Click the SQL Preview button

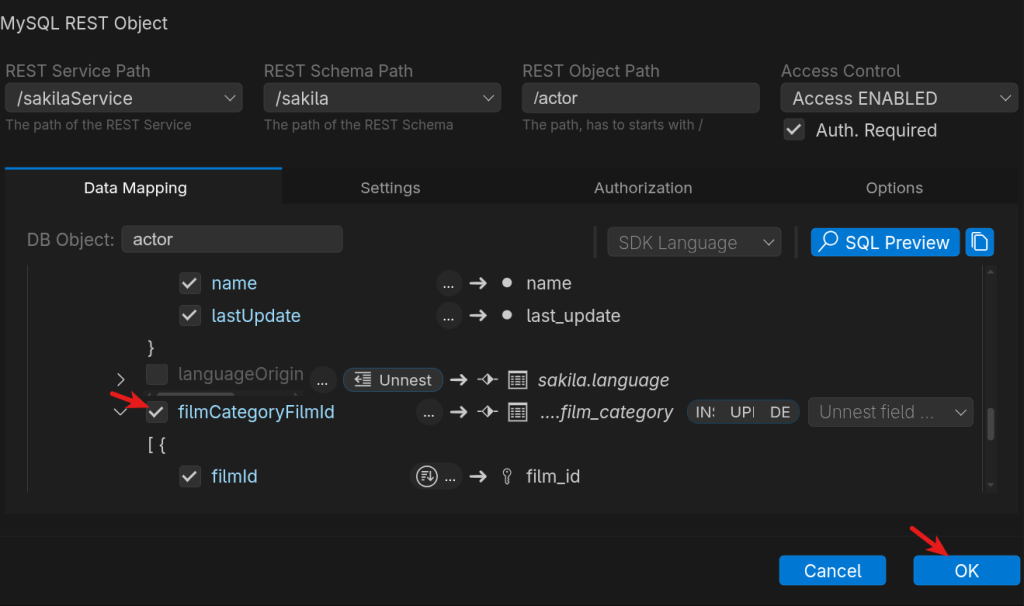point(885,242)
